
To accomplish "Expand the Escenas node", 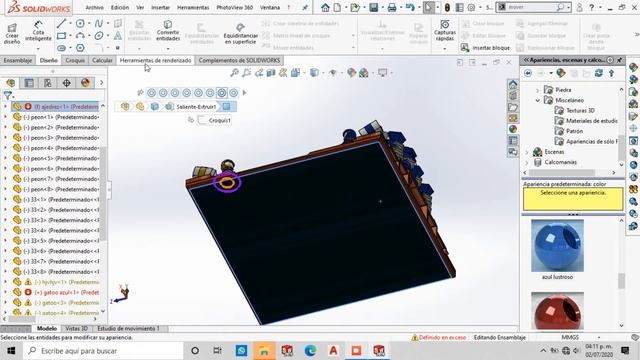I will point(527,152).
